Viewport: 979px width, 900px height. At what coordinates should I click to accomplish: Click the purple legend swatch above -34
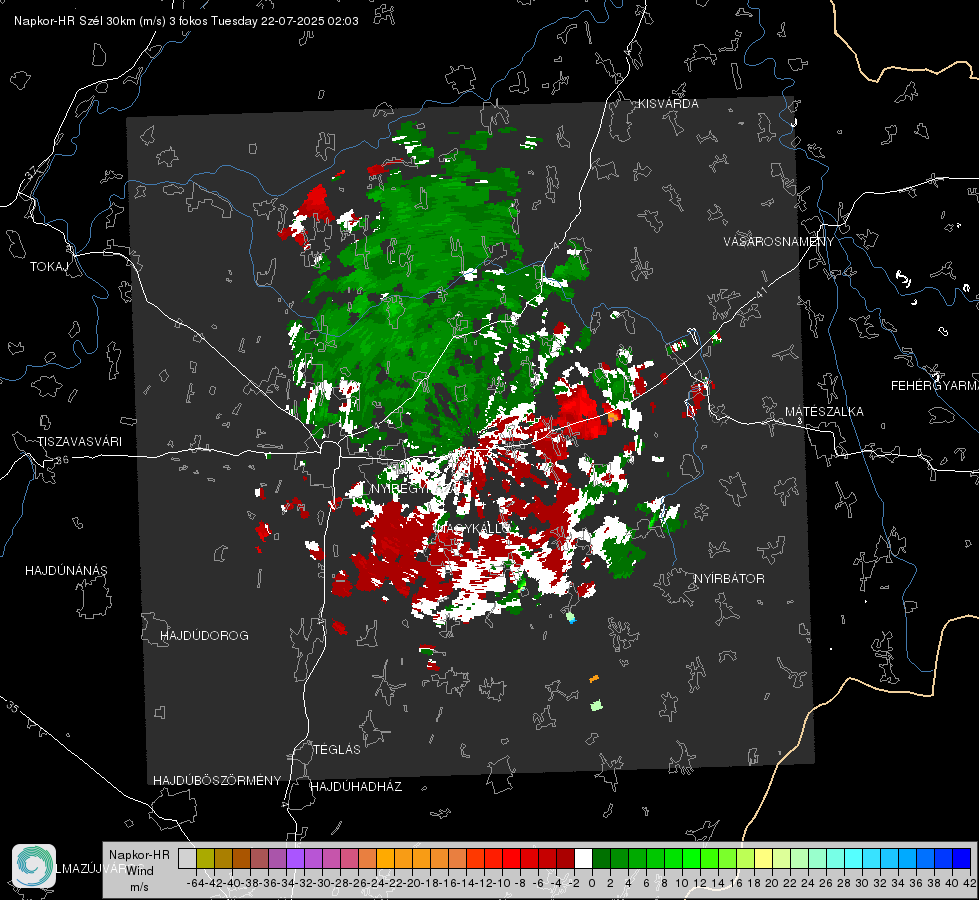click(295, 858)
